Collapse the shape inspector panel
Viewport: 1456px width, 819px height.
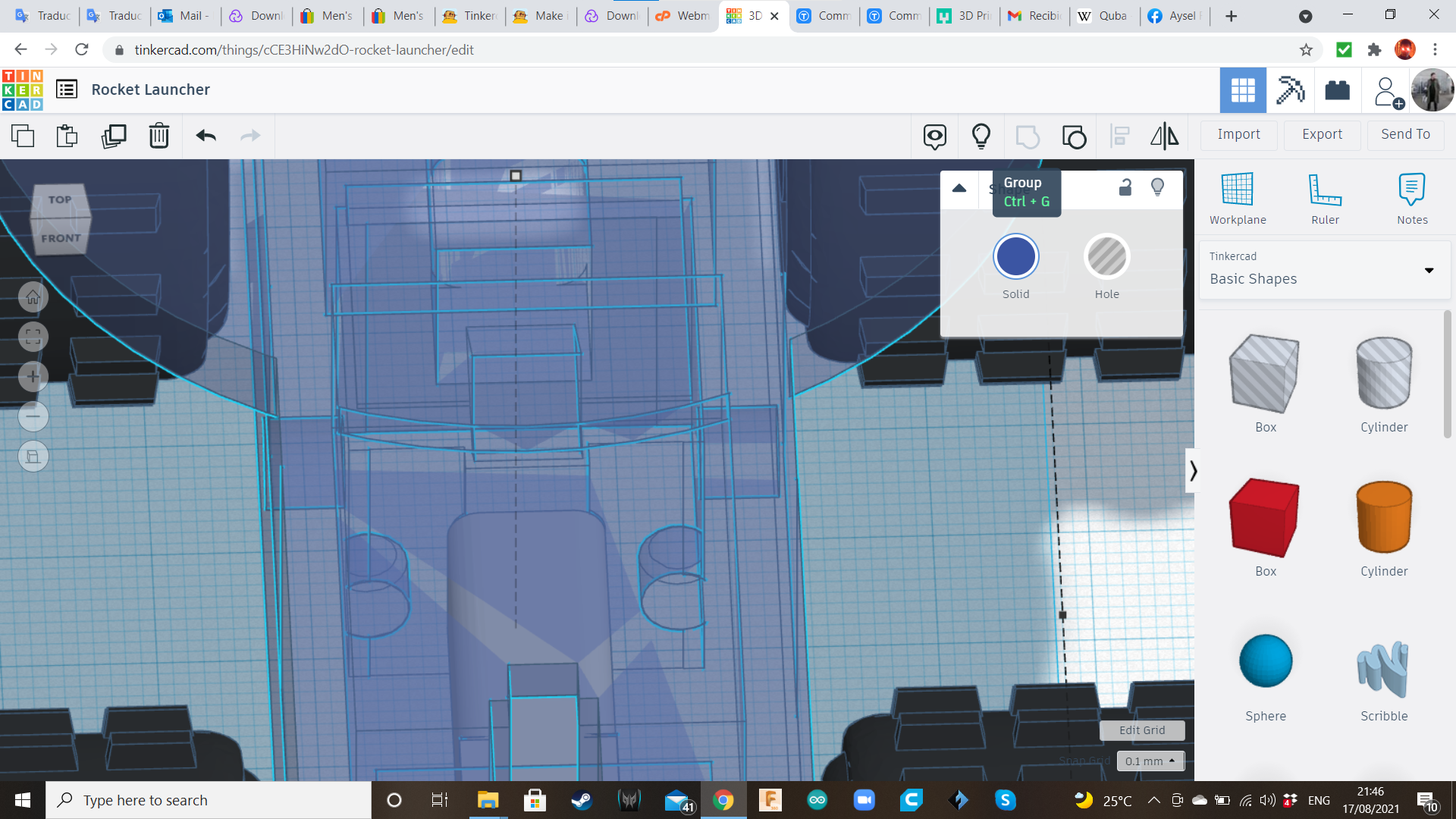959,188
